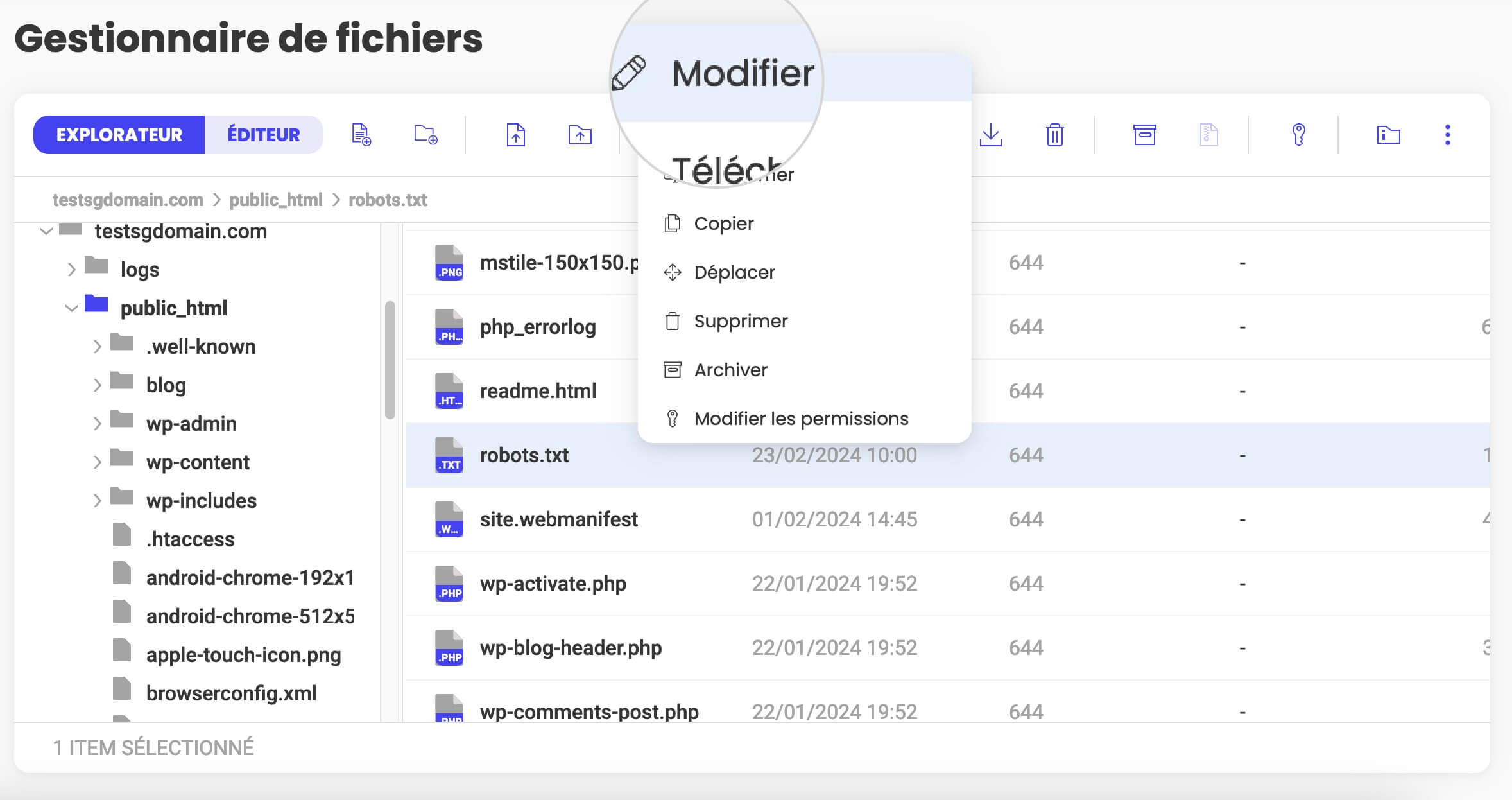Expand the logs folder chevron
This screenshot has height=800, width=1512.
71,270
